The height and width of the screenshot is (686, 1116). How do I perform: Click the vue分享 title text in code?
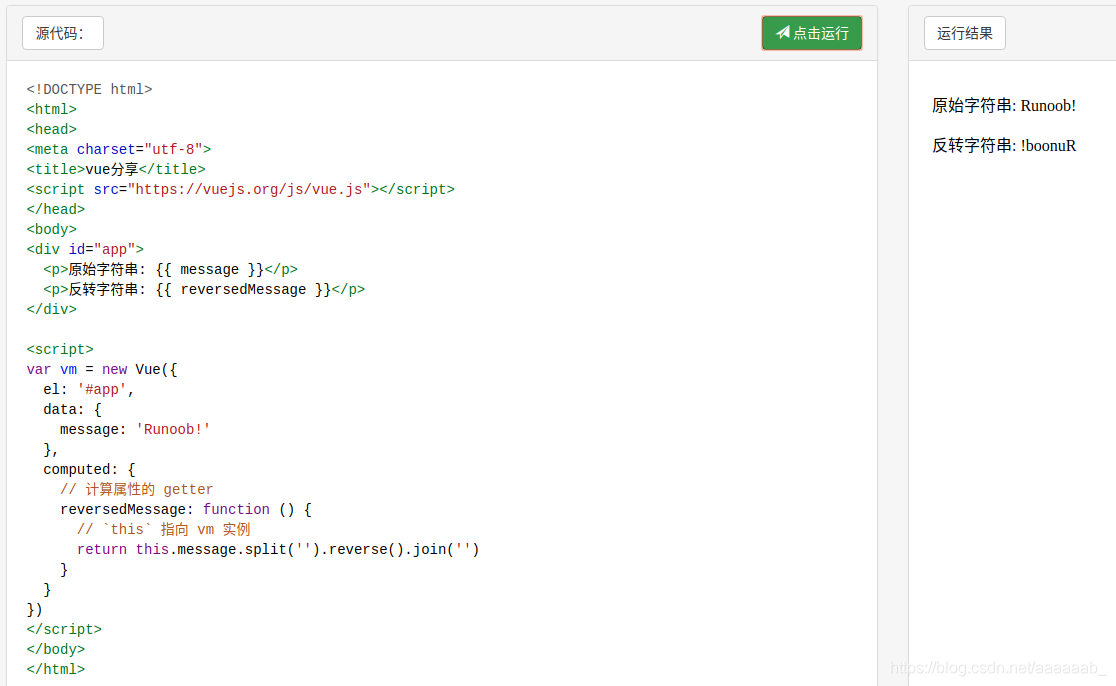click(112, 169)
